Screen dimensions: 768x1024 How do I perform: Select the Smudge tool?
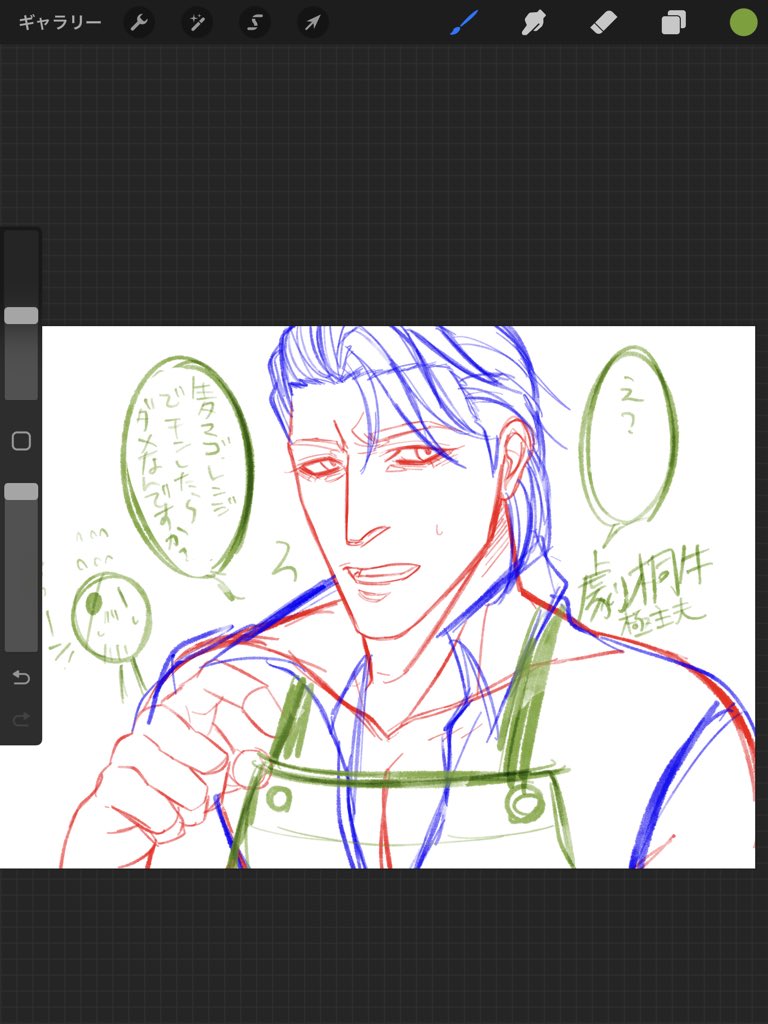pos(534,23)
